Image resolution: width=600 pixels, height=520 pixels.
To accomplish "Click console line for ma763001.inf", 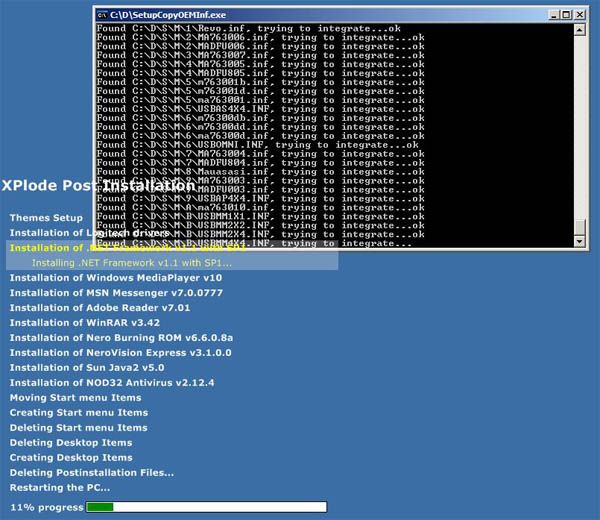I will [260, 100].
